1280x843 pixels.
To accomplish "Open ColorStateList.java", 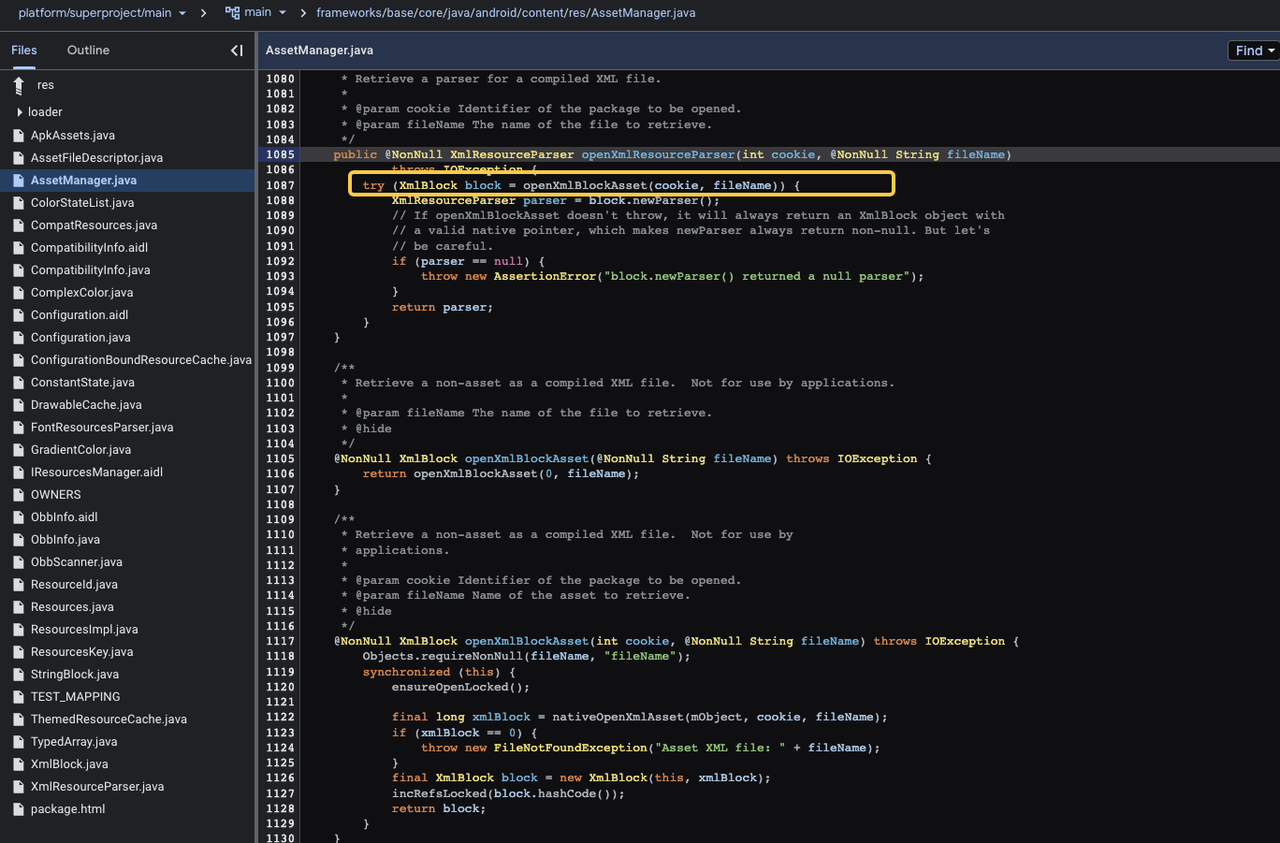I will (x=82, y=203).
